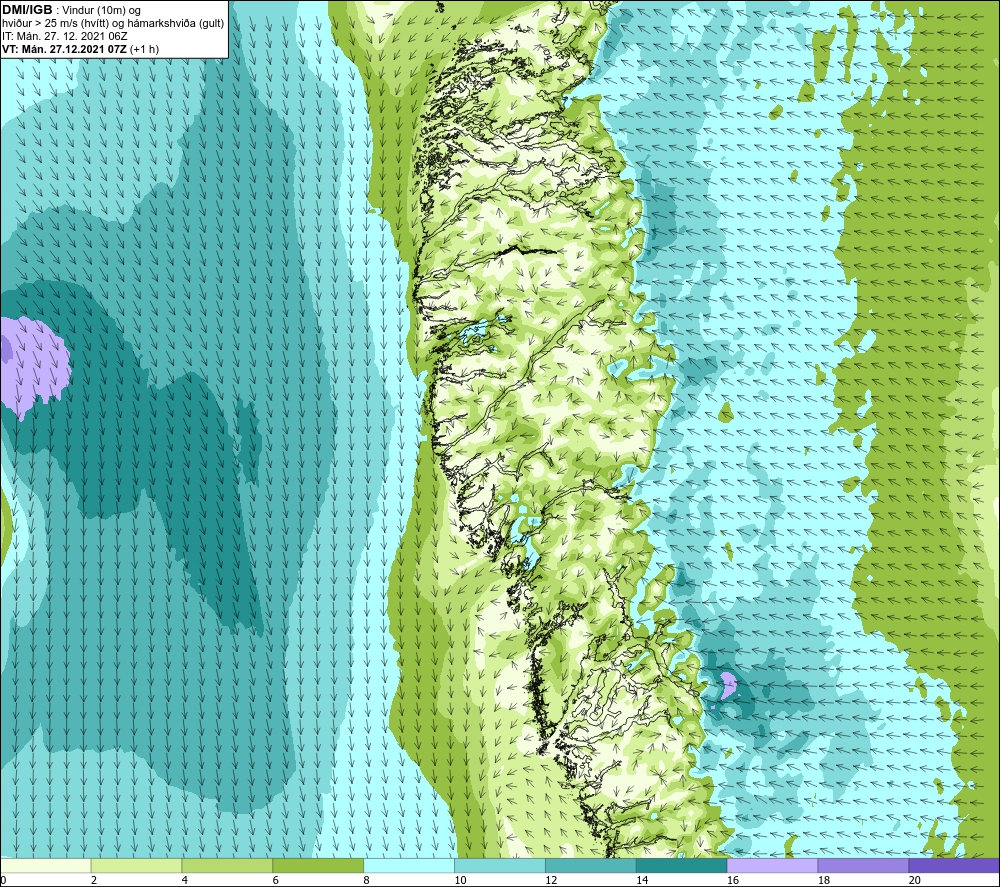Pick the 12–14 m/s teal legend swatch
Viewport: 1000px width, 887px height.
tap(591, 865)
